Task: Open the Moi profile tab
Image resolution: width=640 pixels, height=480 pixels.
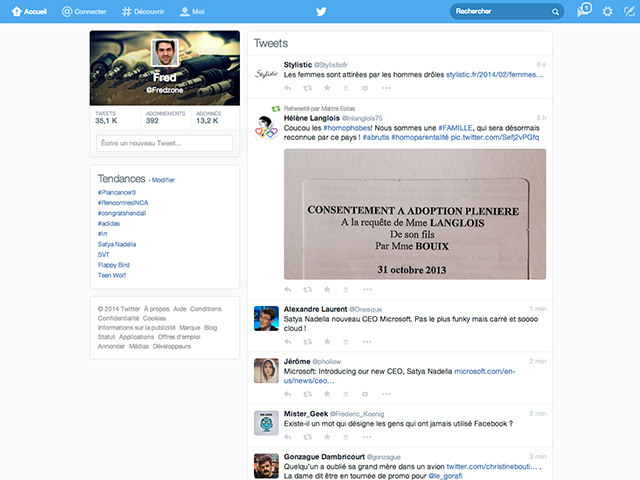Action: pyautogui.click(x=192, y=11)
